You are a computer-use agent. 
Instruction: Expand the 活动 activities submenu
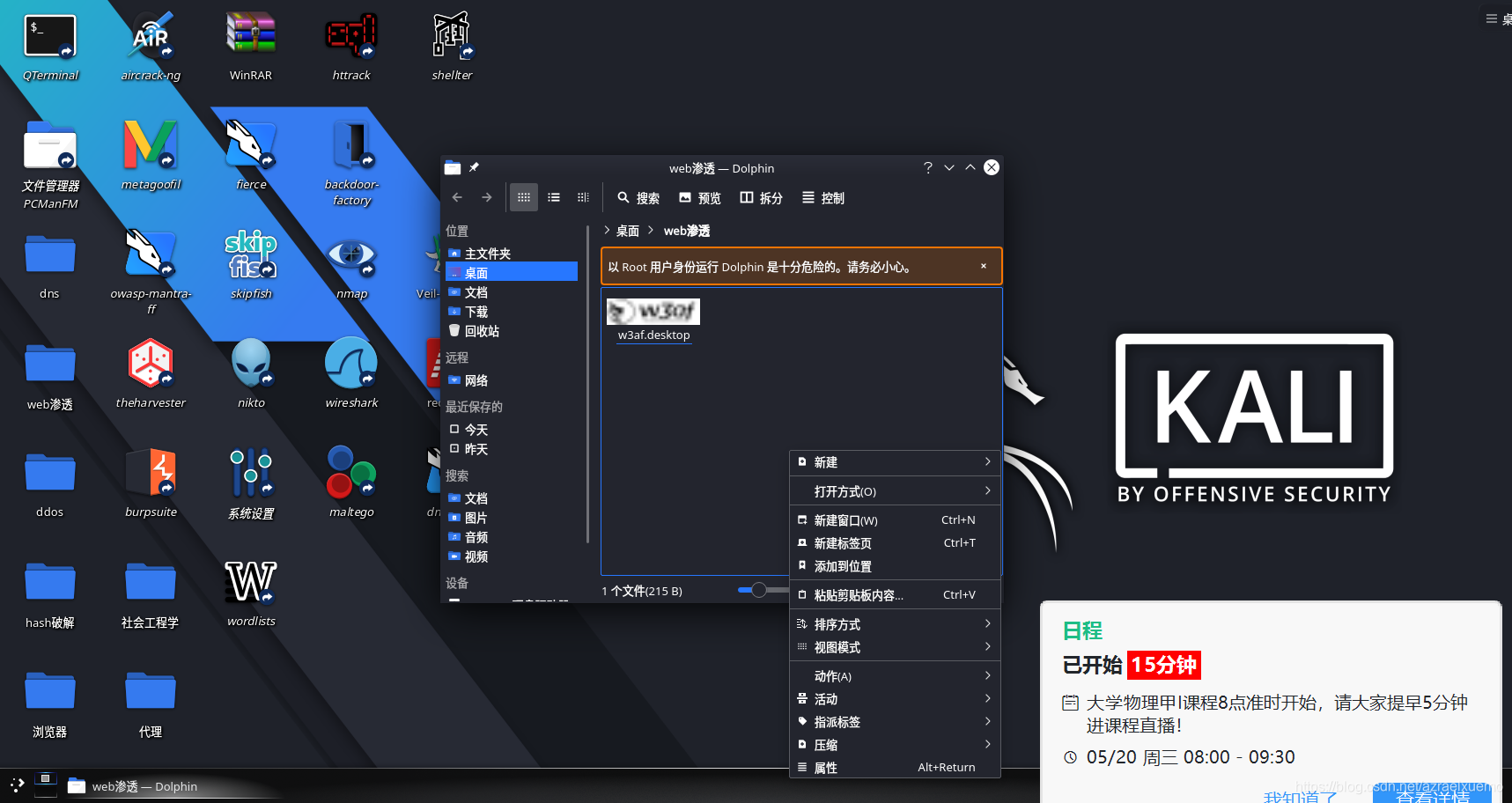pos(895,699)
